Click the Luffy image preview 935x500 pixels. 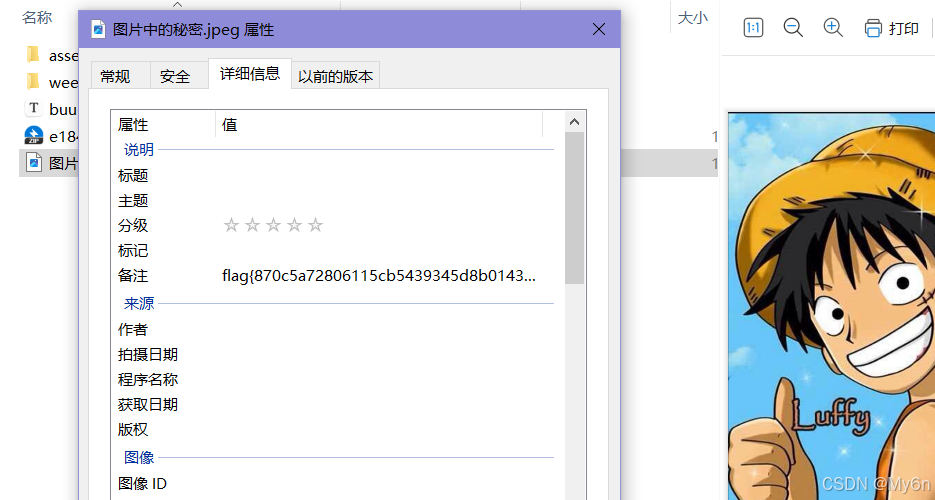click(x=831, y=305)
